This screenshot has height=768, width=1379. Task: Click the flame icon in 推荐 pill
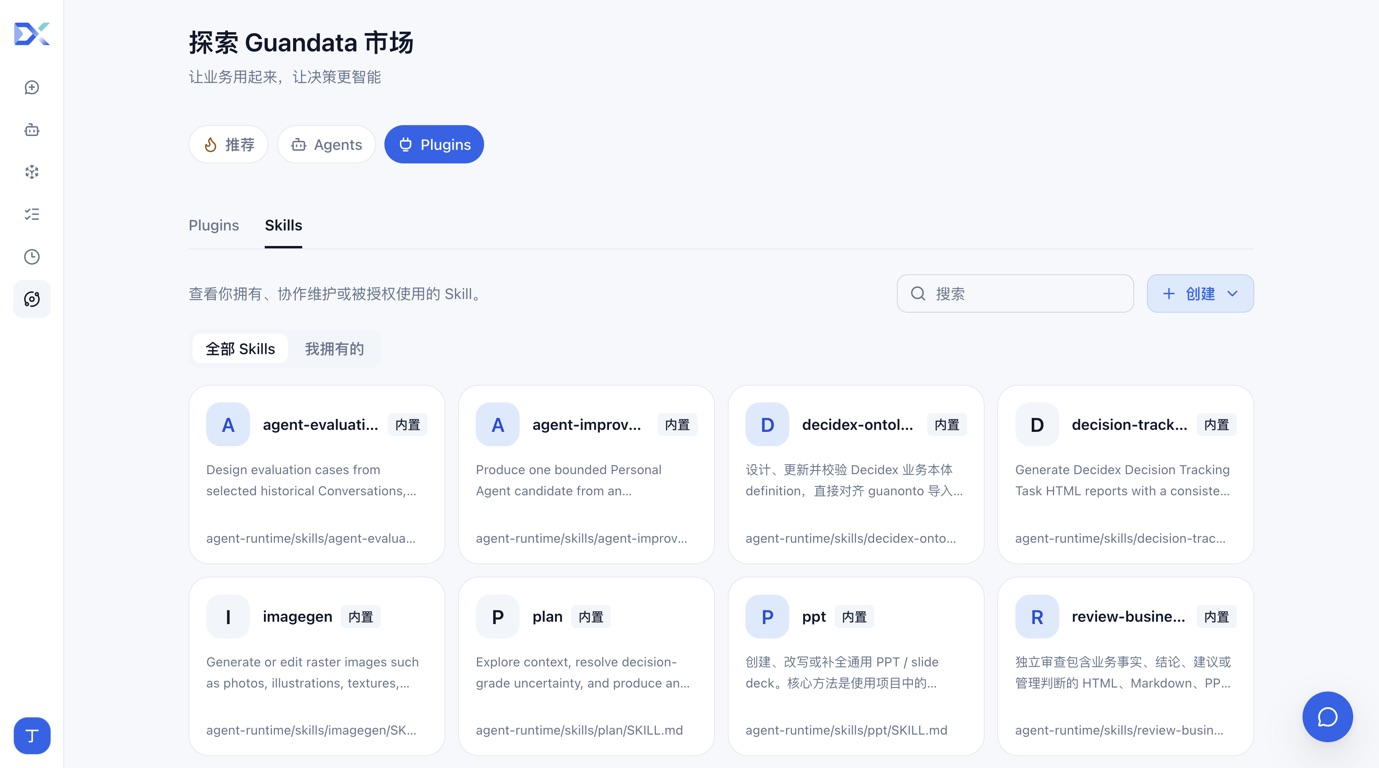coord(210,145)
